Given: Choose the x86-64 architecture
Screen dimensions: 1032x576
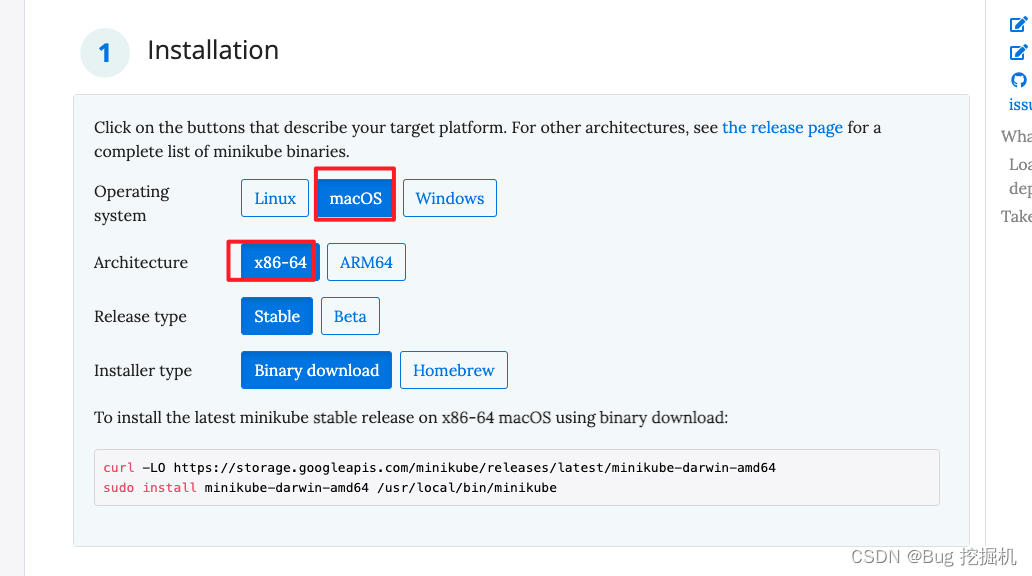Looking at the screenshot, I should [280, 262].
